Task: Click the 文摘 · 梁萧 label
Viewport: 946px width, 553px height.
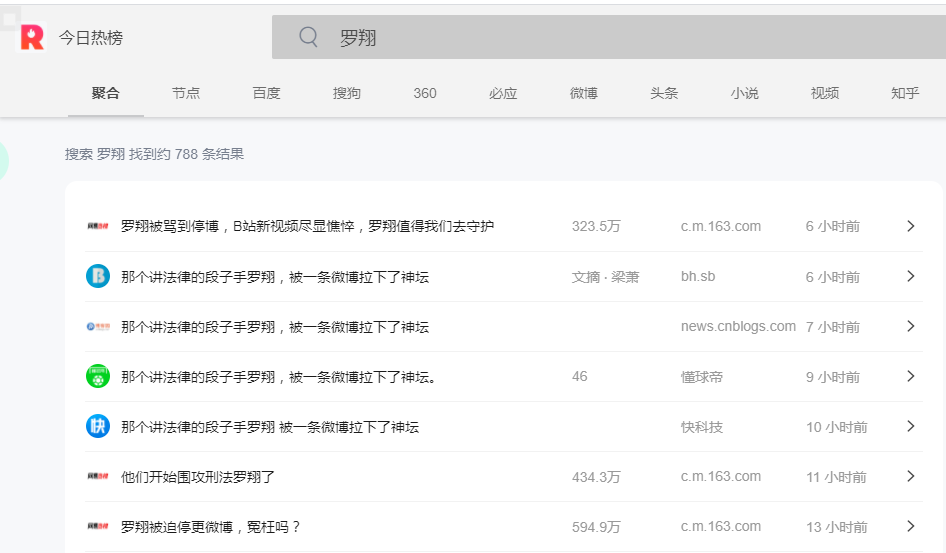Action: (x=605, y=277)
